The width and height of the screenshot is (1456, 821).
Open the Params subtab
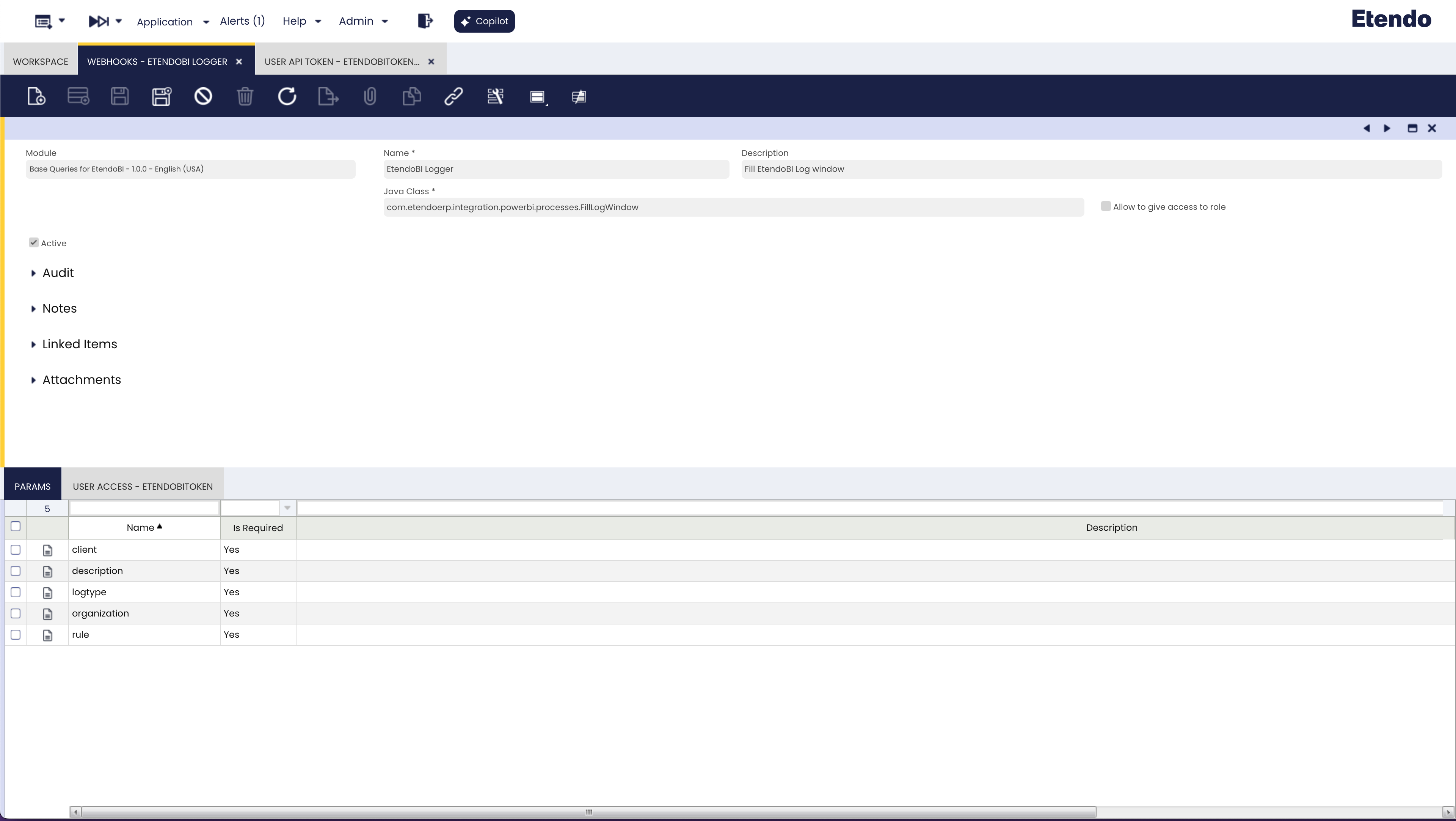33,486
